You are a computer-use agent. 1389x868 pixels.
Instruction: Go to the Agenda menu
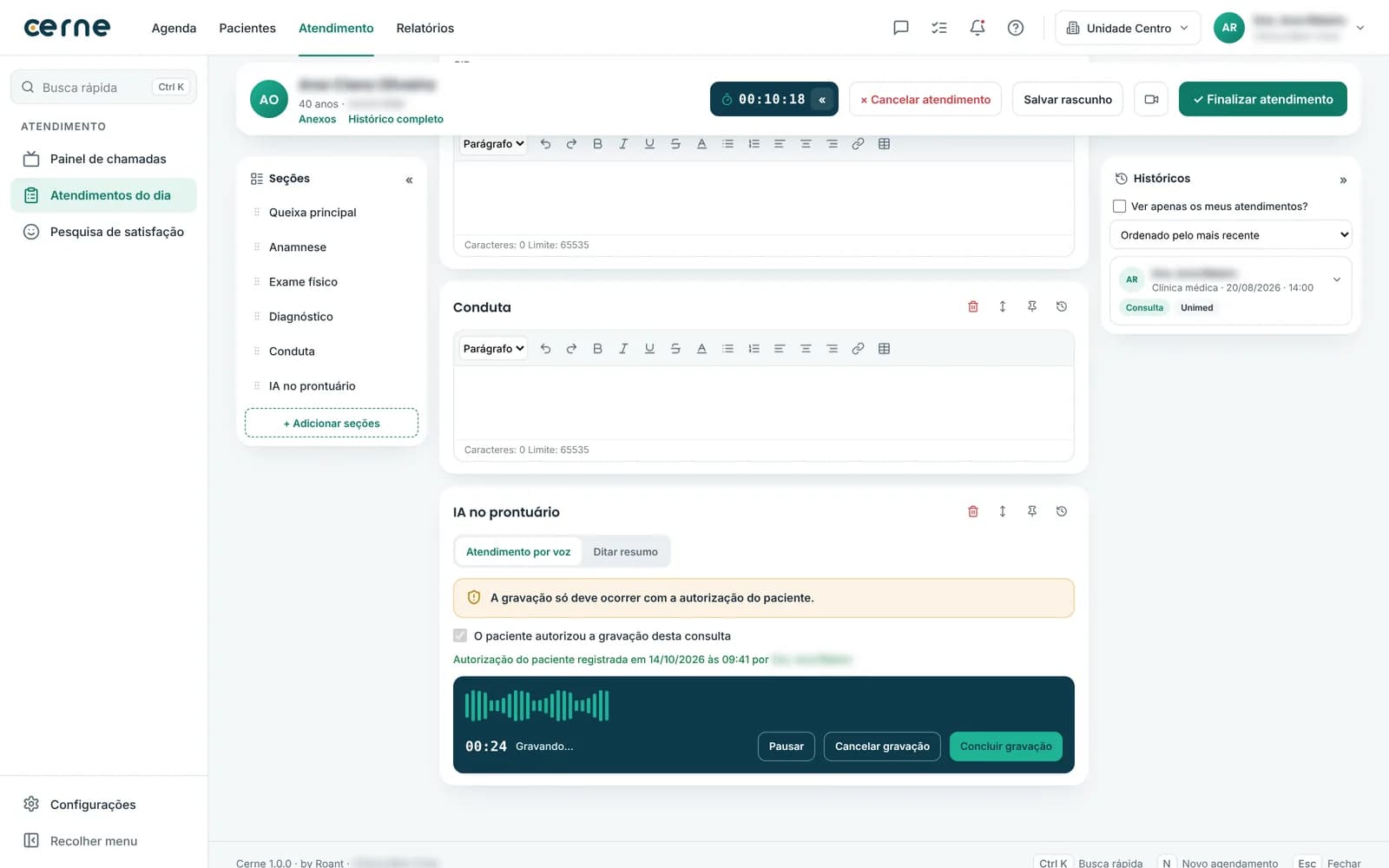pyautogui.click(x=174, y=28)
